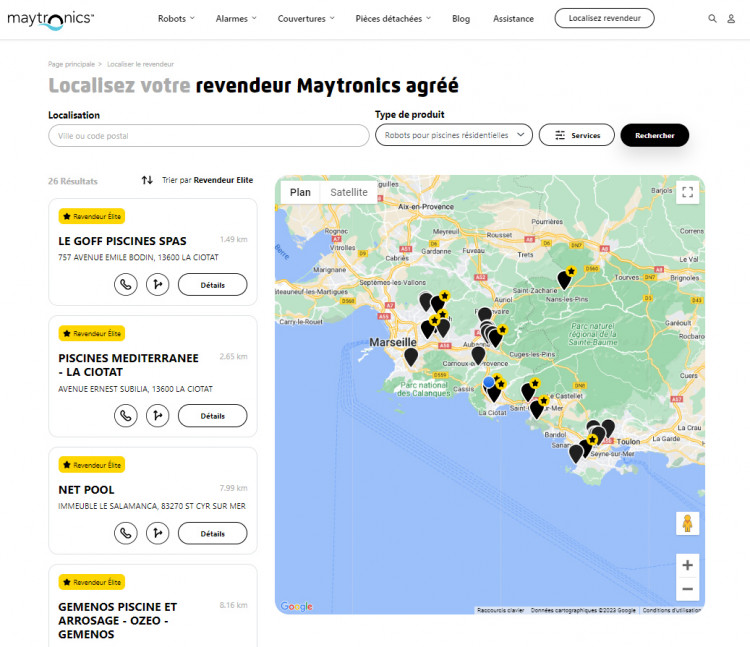Zoom in on the map
The width and height of the screenshot is (750, 647).
tap(687, 565)
